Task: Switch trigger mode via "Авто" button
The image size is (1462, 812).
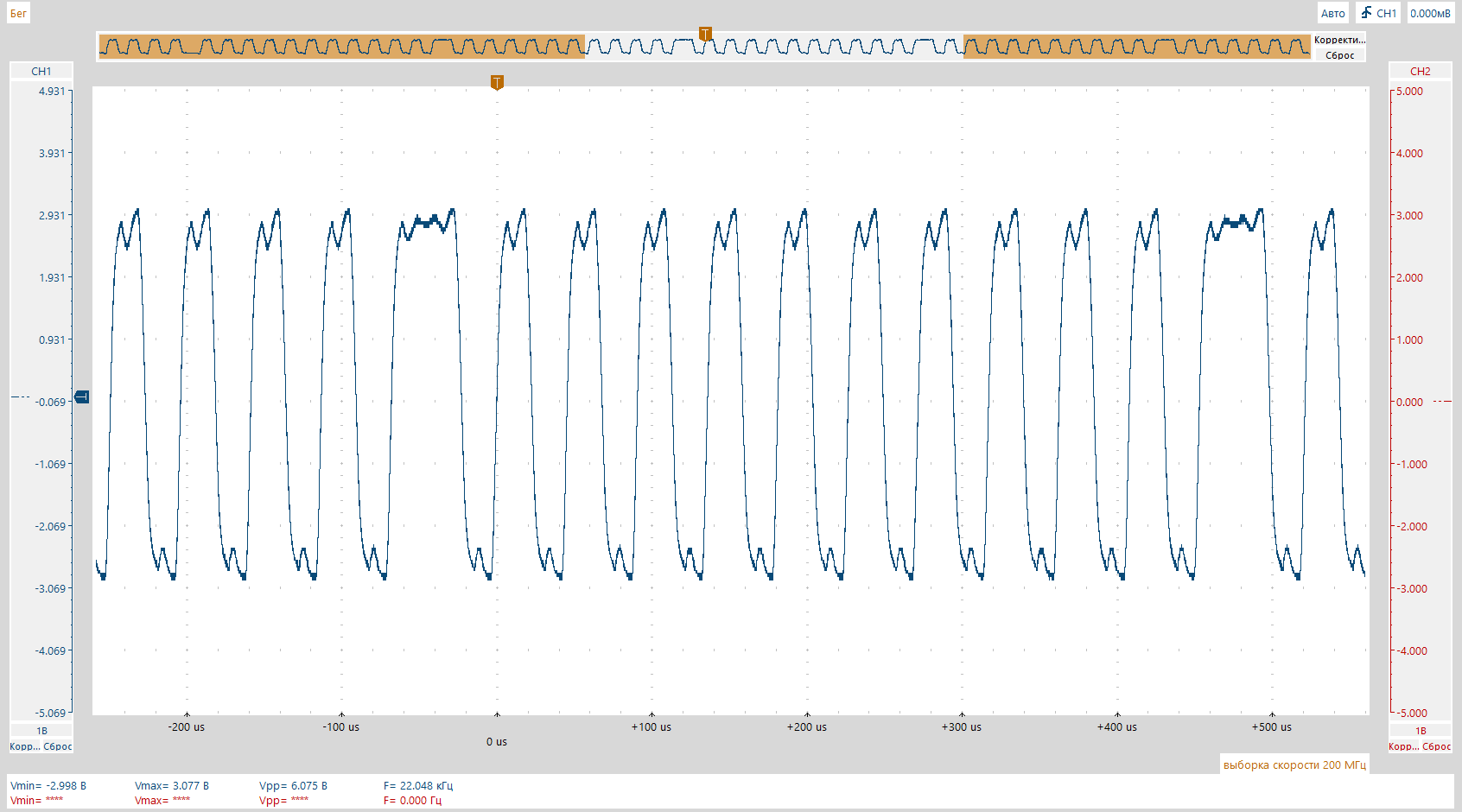Action: point(1332,13)
